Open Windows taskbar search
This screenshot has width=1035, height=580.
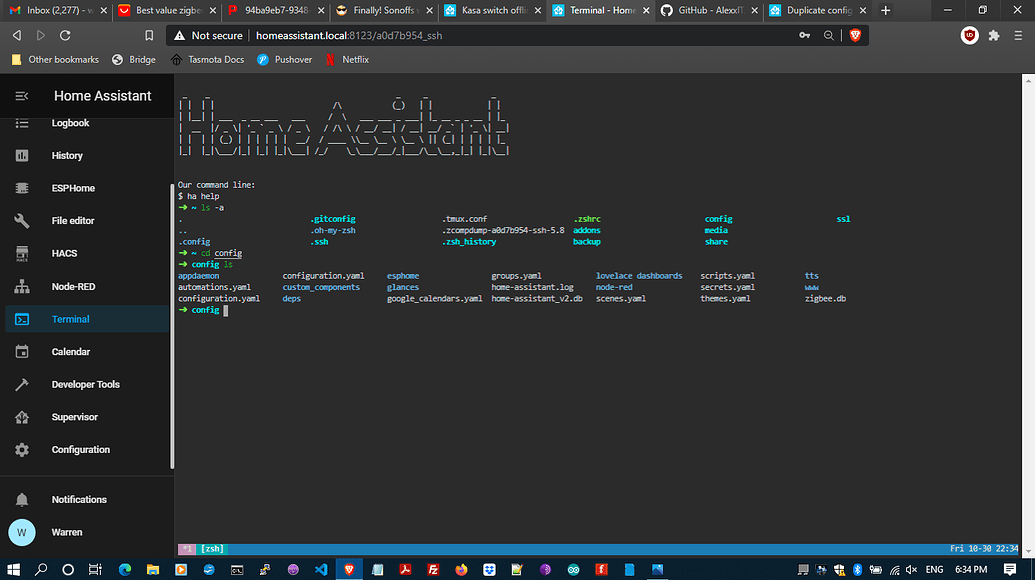click(x=41, y=569)
